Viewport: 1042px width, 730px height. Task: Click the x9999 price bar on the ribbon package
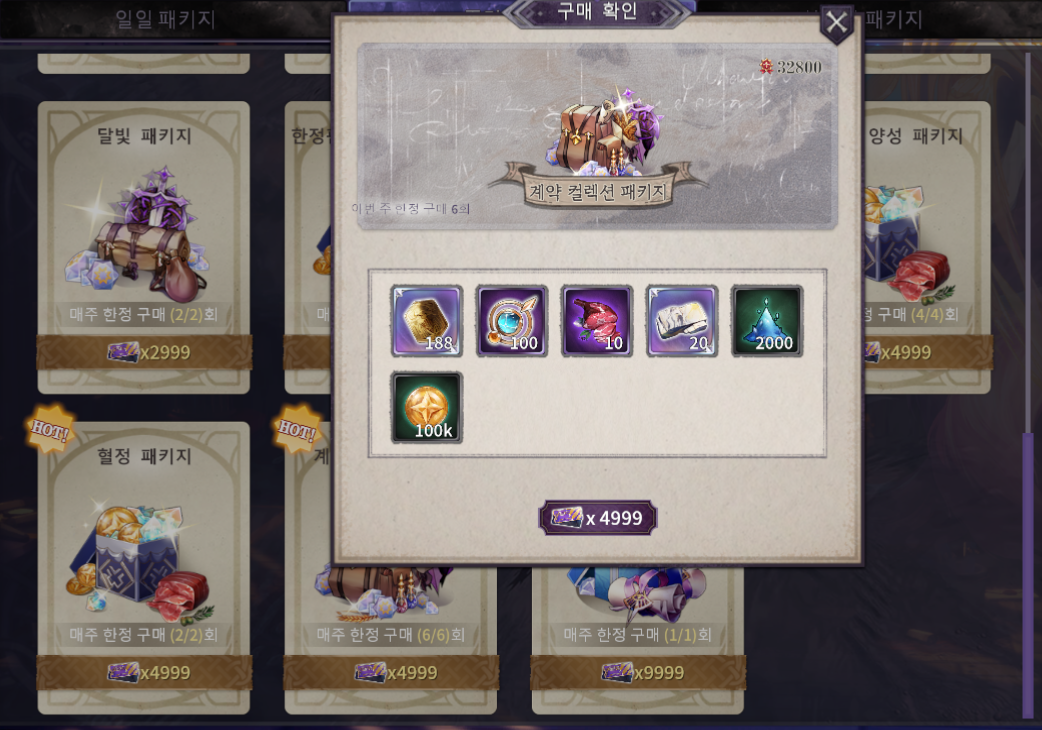[638, 672]
